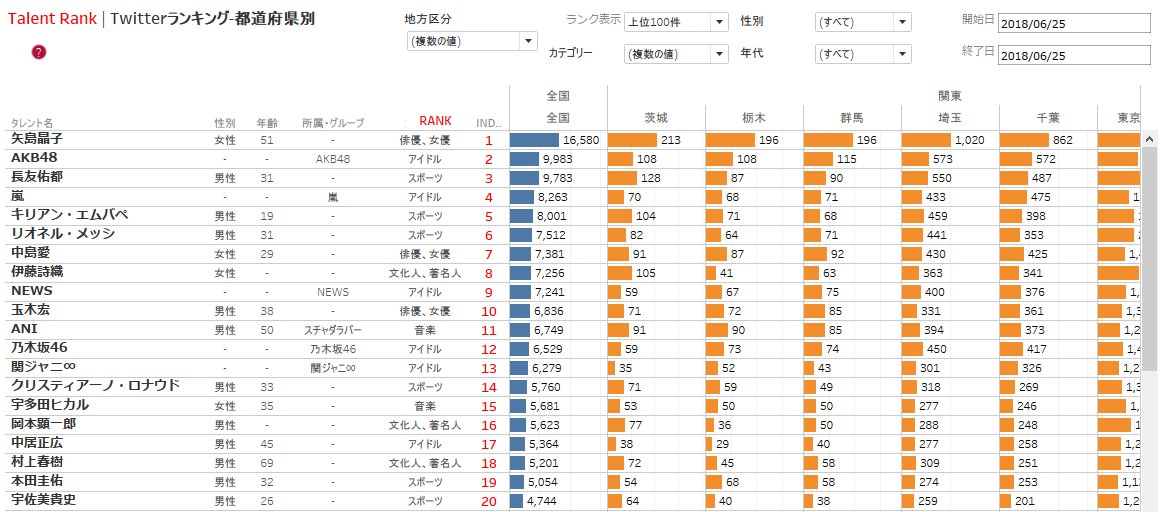
Task: Click the orange 埼玉 bar for 矢島晶子
Action: point(925,140)
